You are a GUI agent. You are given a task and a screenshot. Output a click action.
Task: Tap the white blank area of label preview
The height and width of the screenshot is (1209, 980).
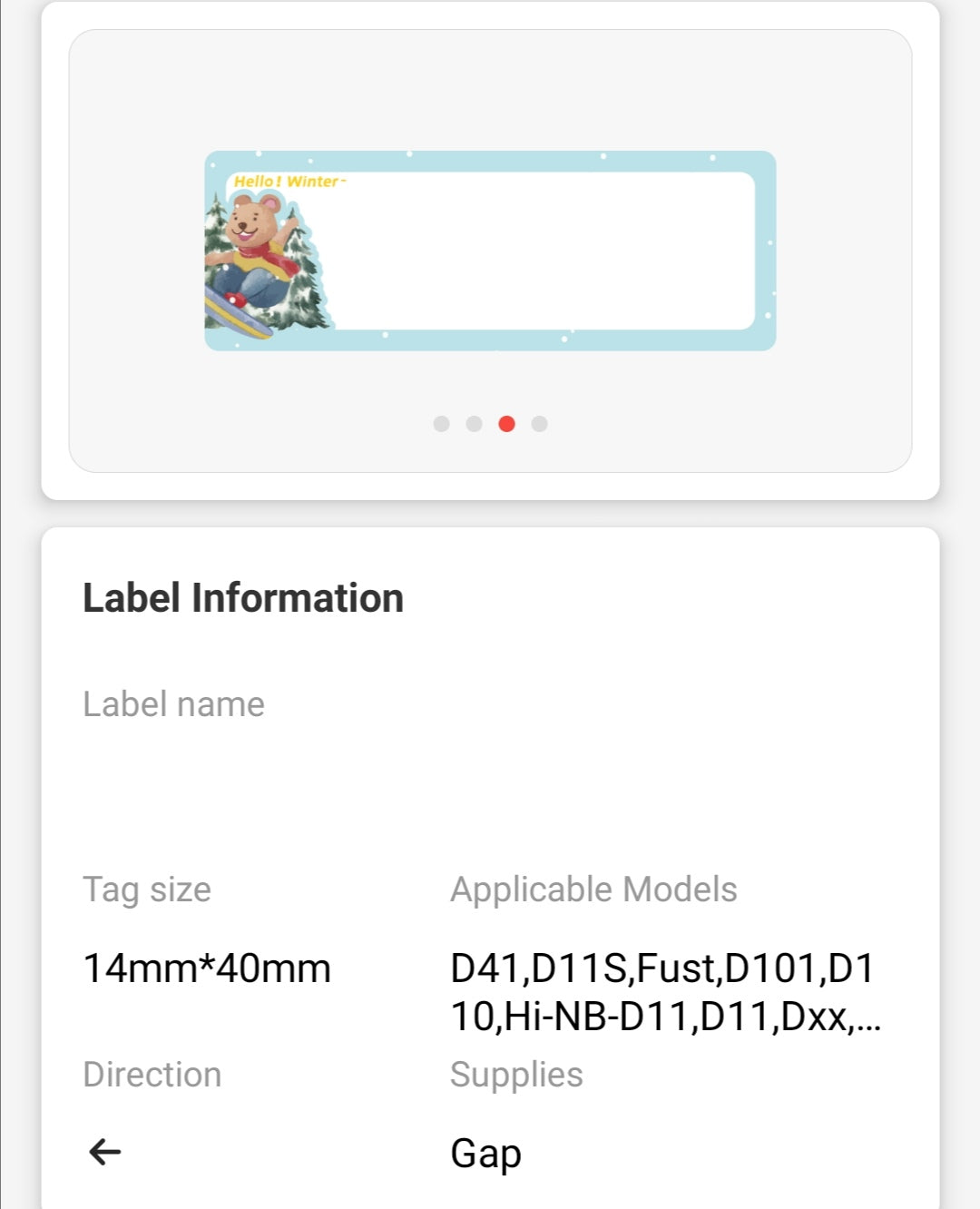click(x=544, y=251)
